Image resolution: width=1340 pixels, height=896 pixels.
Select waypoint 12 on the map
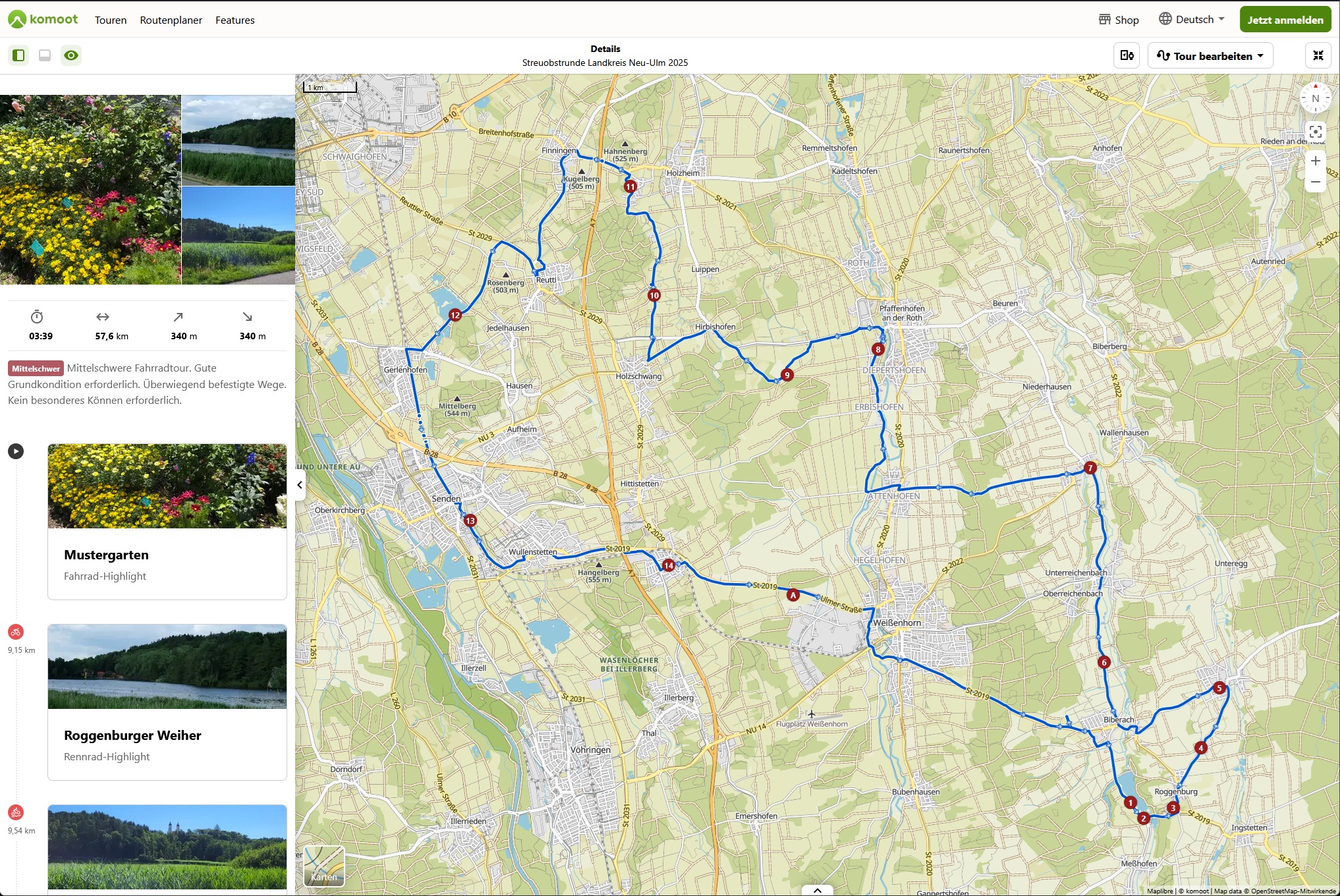click(455, 315)
